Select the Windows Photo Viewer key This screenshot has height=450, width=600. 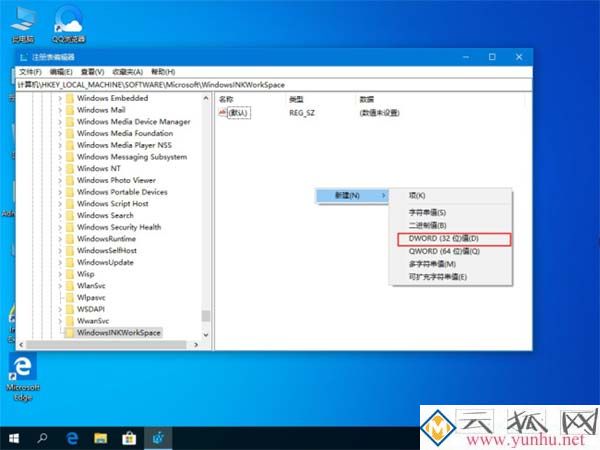tap(116, 180)
